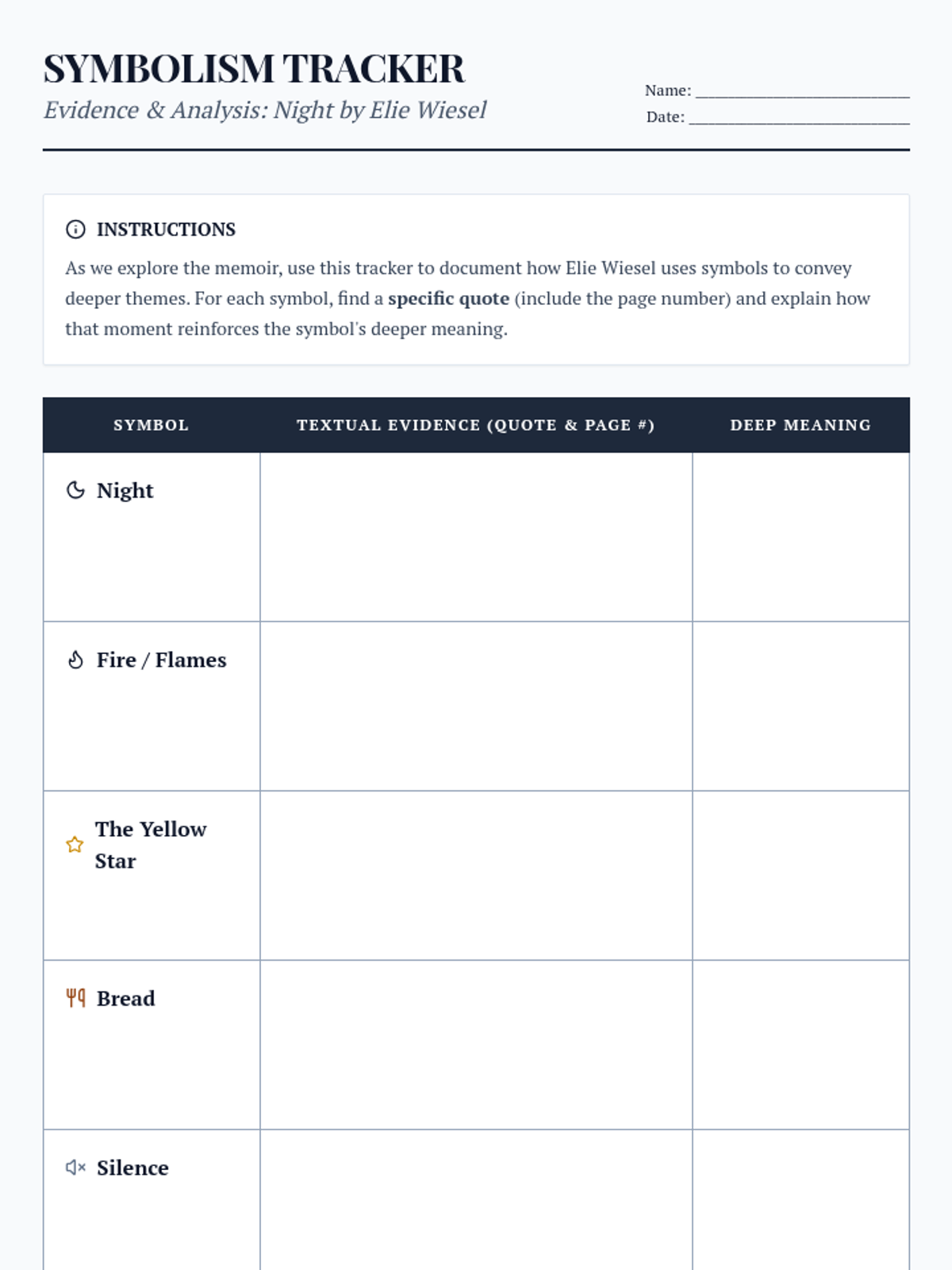The image size is (952, 1270).
Task: Click the Night textual evidence cell
Action: pos(476,537)
